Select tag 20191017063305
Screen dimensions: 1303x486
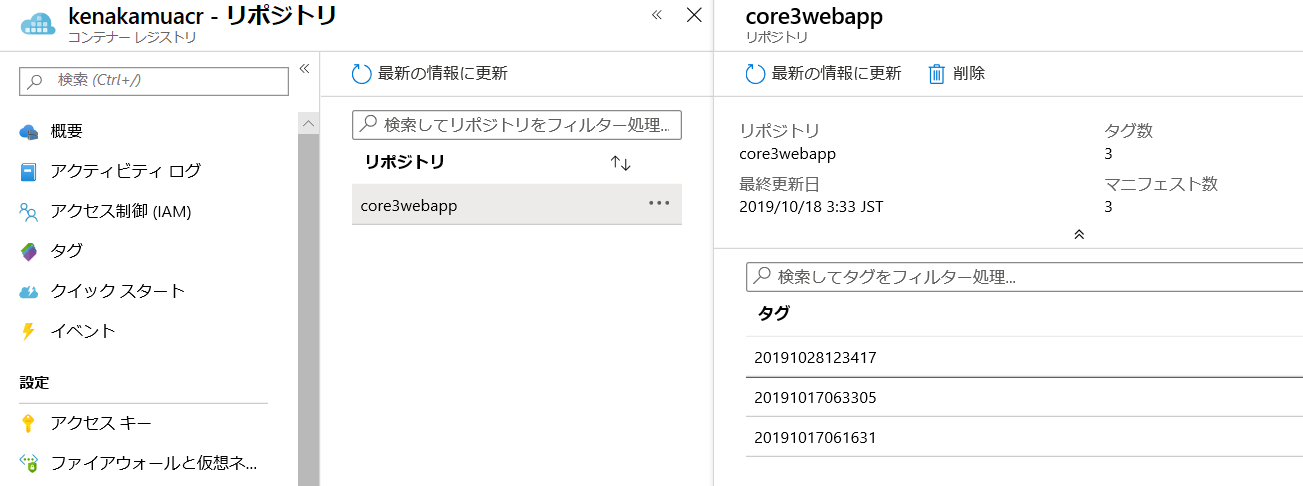click(x=1024, y=398)
